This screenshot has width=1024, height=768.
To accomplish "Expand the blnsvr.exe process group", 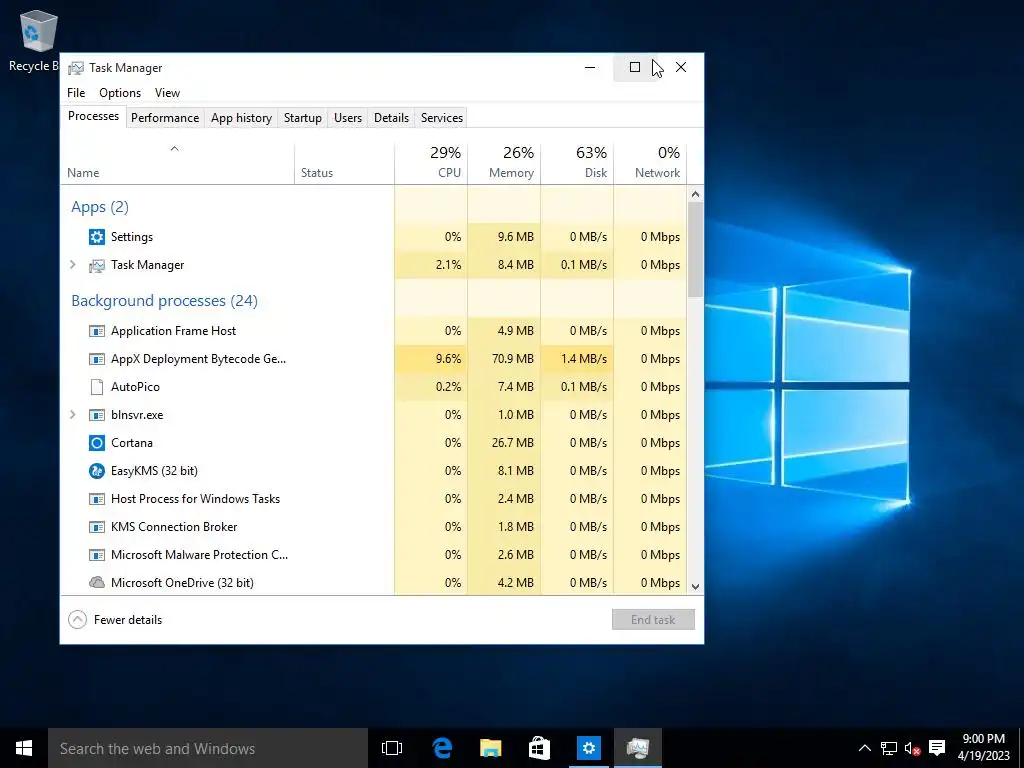I will tap(73, 415).
